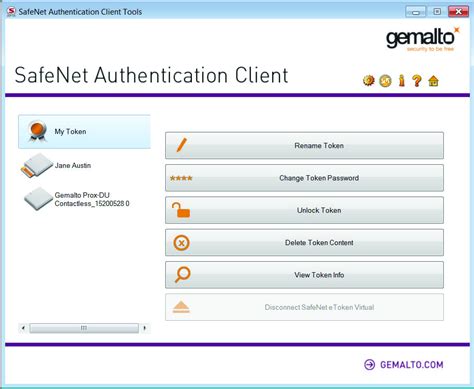Click Change Token Password button

tap(304, 178)
